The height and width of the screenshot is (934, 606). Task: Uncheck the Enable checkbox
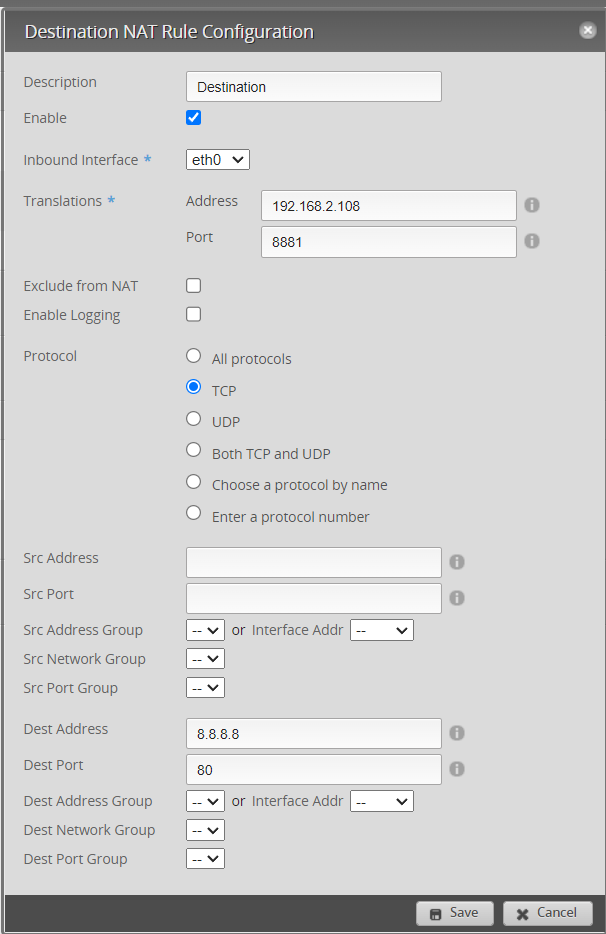194,118
